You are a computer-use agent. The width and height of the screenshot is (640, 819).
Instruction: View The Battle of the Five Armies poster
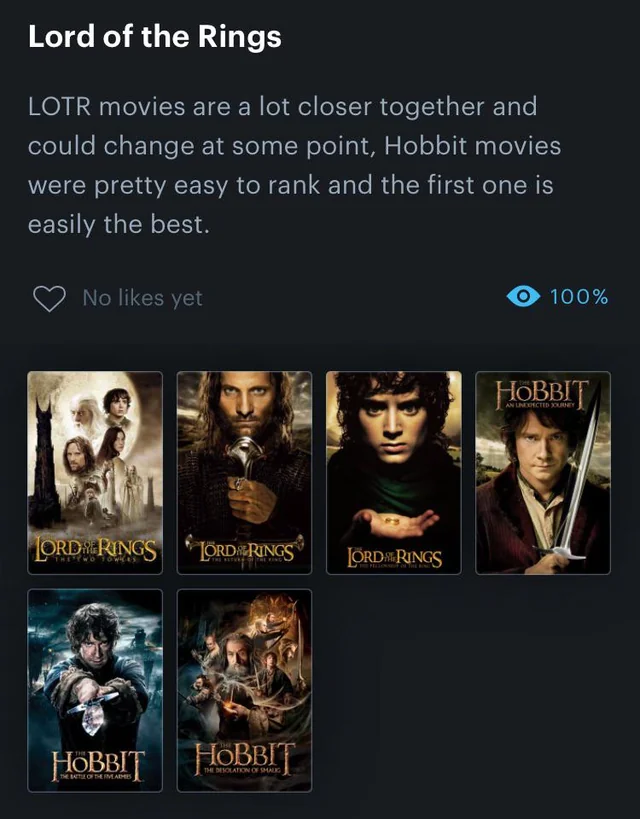pos(95,691)
